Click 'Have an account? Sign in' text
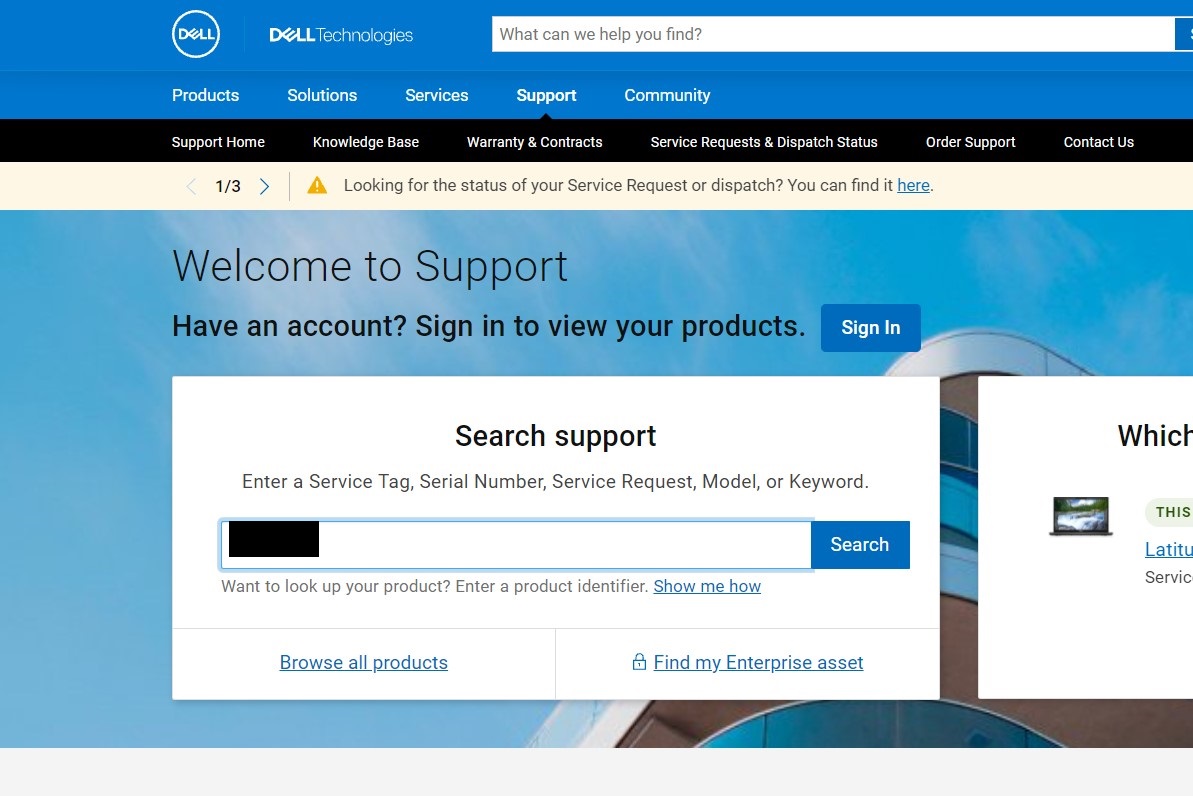 point(488,326)
